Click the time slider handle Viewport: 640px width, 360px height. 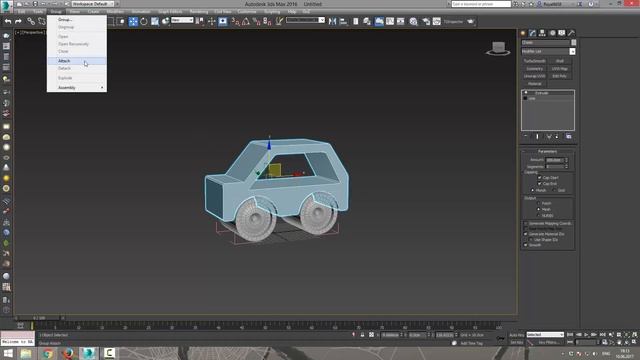40,318
